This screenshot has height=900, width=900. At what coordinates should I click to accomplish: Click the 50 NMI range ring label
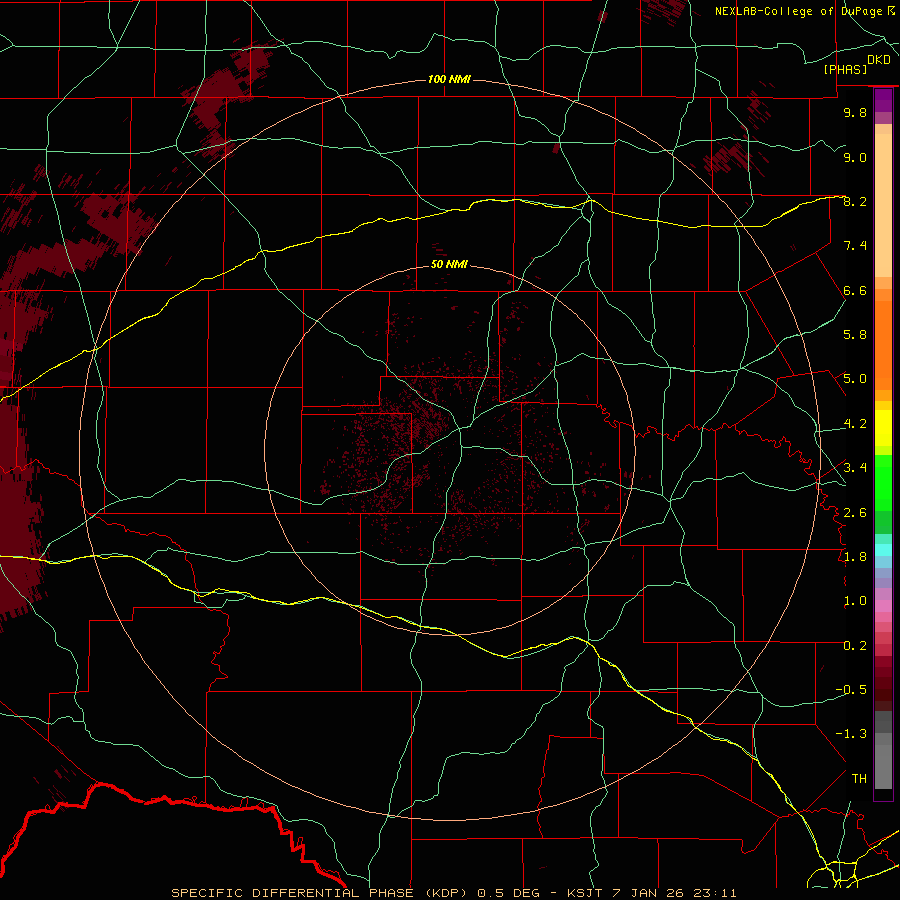click(x=449, y=265)
